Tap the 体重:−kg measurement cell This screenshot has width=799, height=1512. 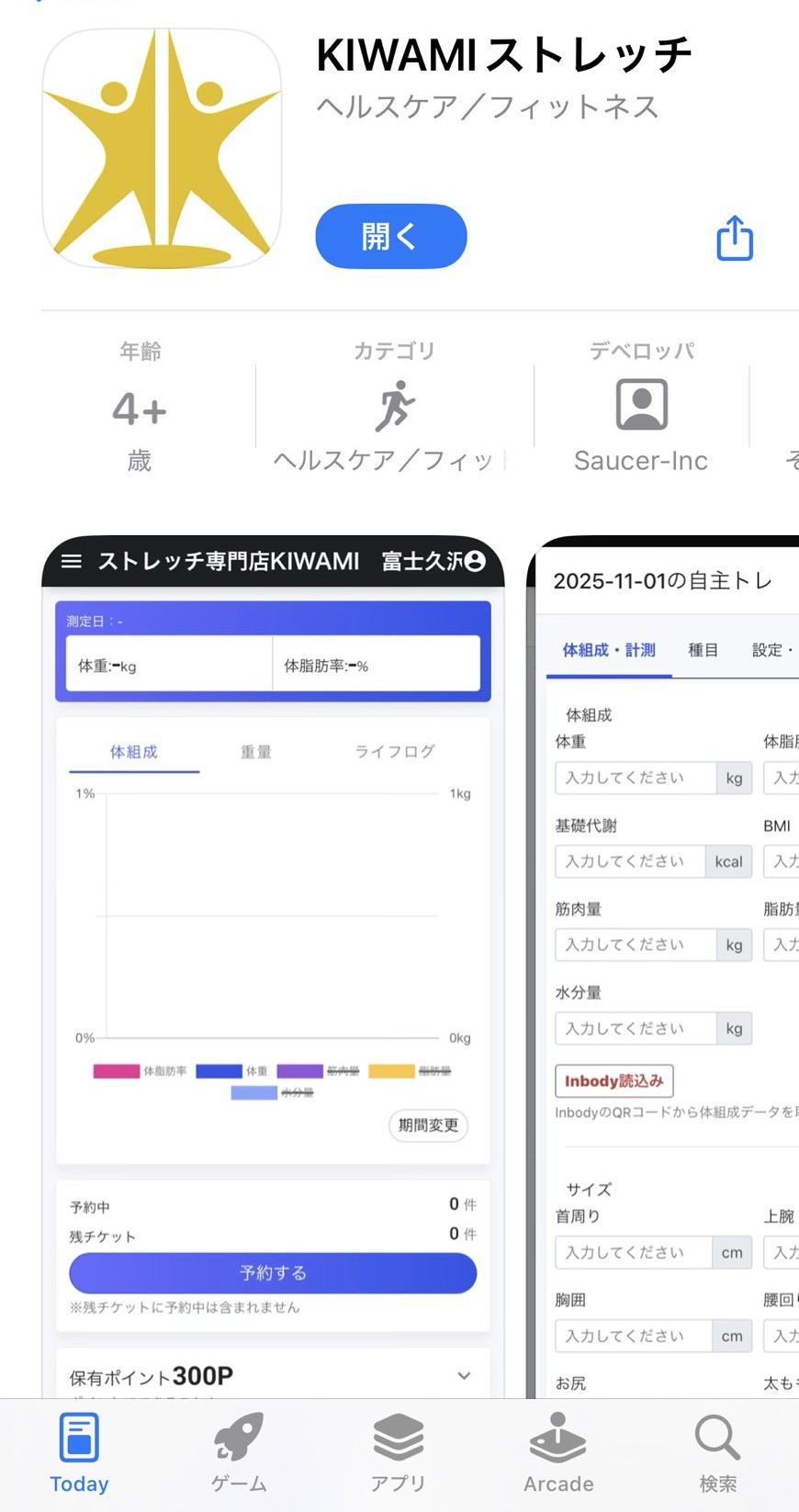pyautogui.click(x=169, y=665)
